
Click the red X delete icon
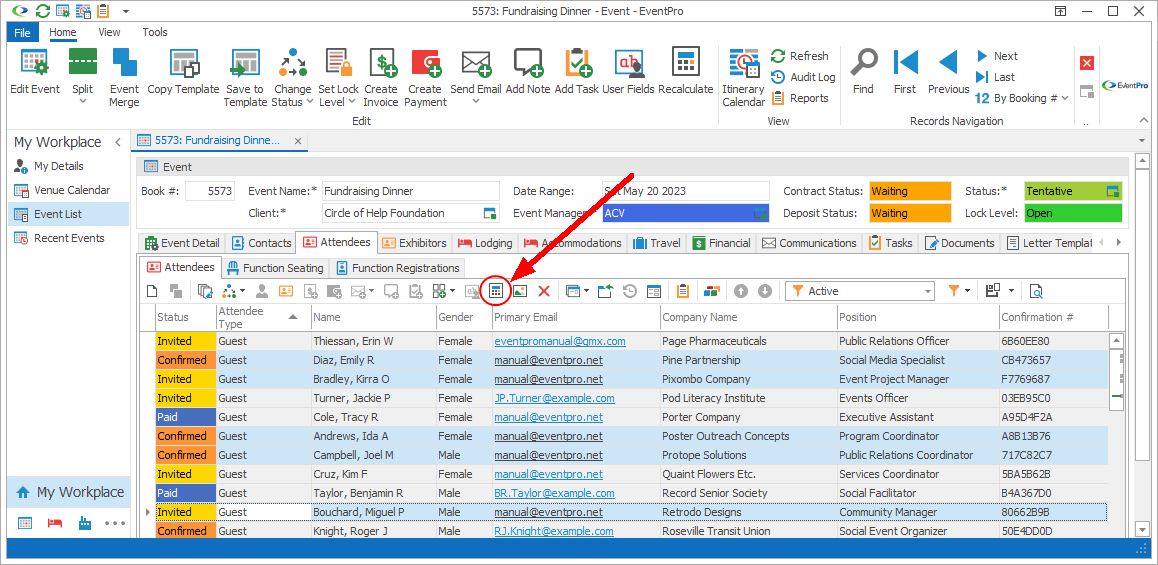544,291
